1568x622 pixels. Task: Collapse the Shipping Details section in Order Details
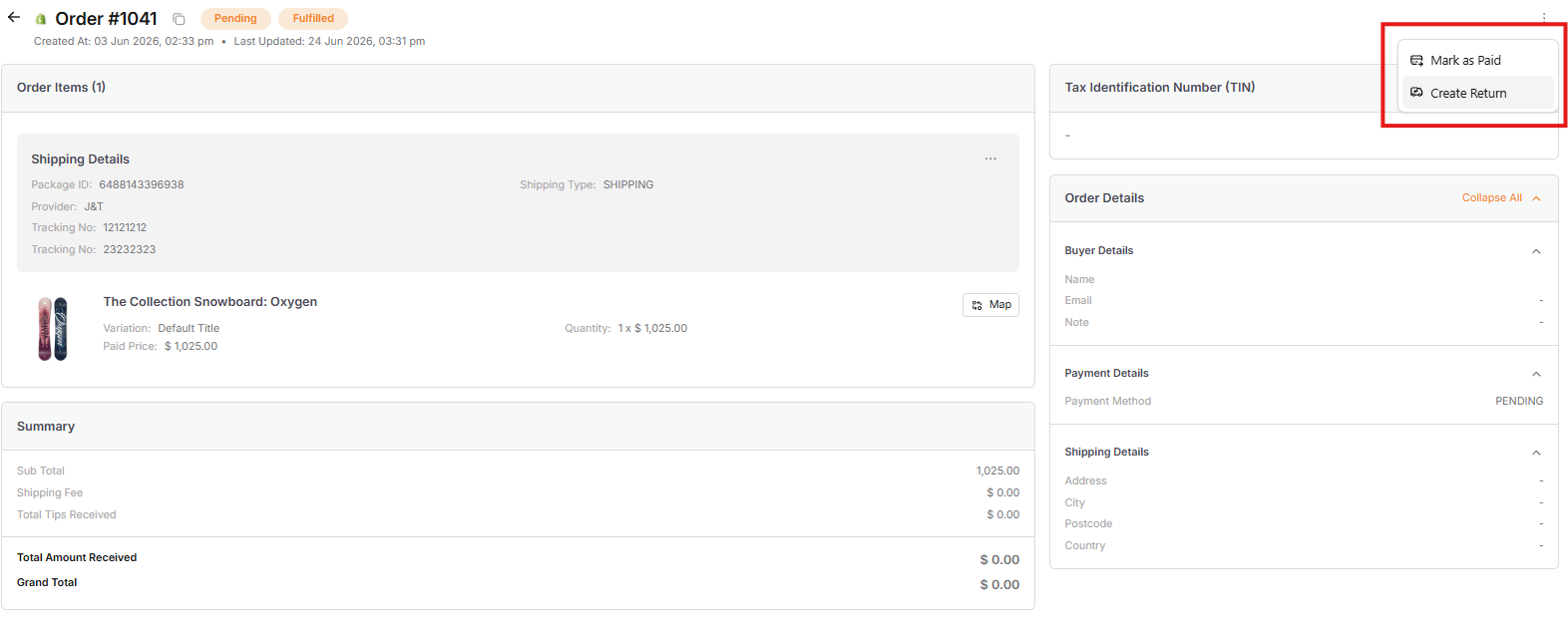pyautogui.click(x=1536, y=453)
